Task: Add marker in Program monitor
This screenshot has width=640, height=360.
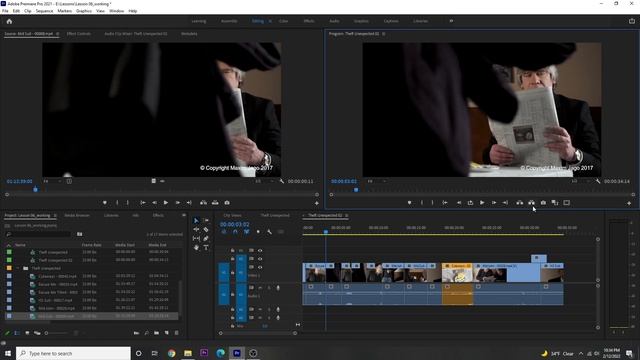Action: [409, 202]
